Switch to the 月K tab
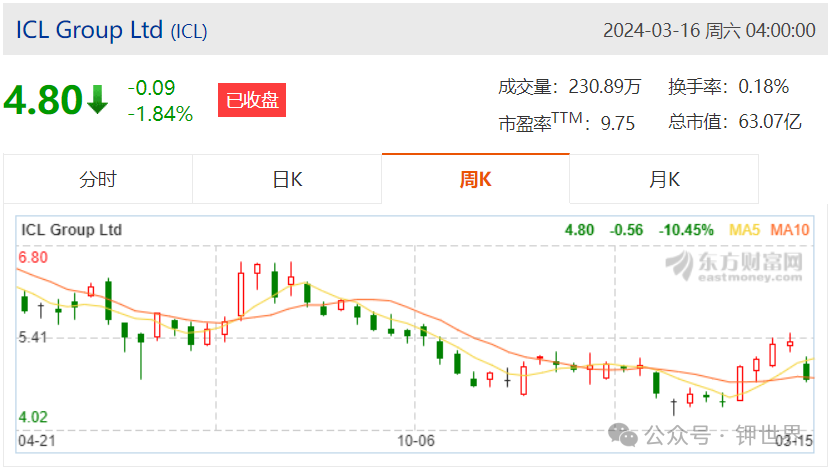This screenshot has width=829, height=468. [x=664, y=179]
